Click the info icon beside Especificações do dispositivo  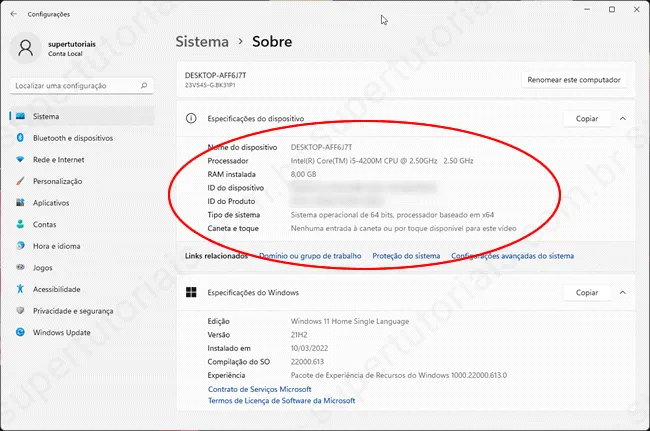[191, 119]
